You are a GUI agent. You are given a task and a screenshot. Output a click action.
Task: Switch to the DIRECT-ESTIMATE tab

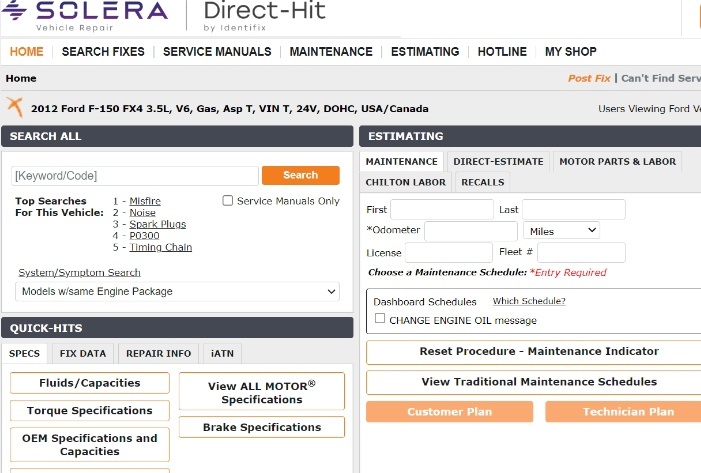tap(498, 161)
